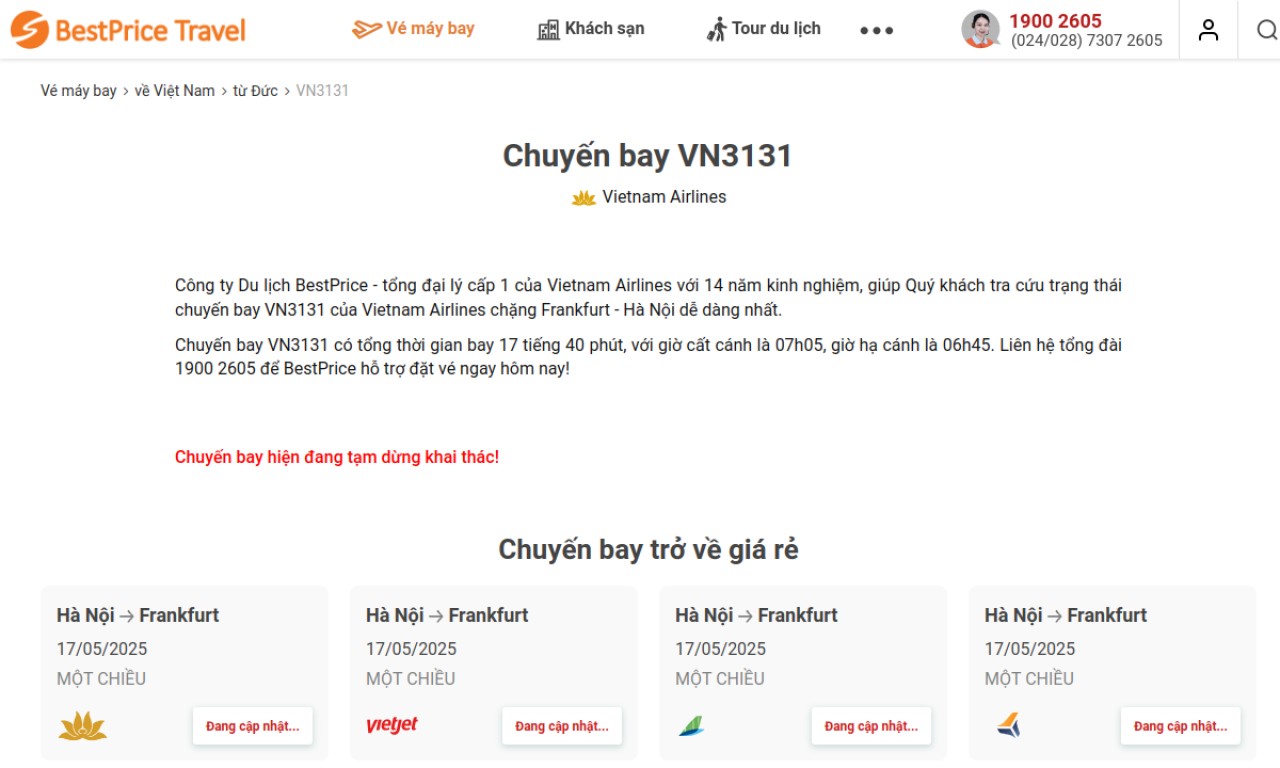The width and height of the screenshot is (1280, 768).
Task: Open the user account icon
Action: coord(1209,30)
